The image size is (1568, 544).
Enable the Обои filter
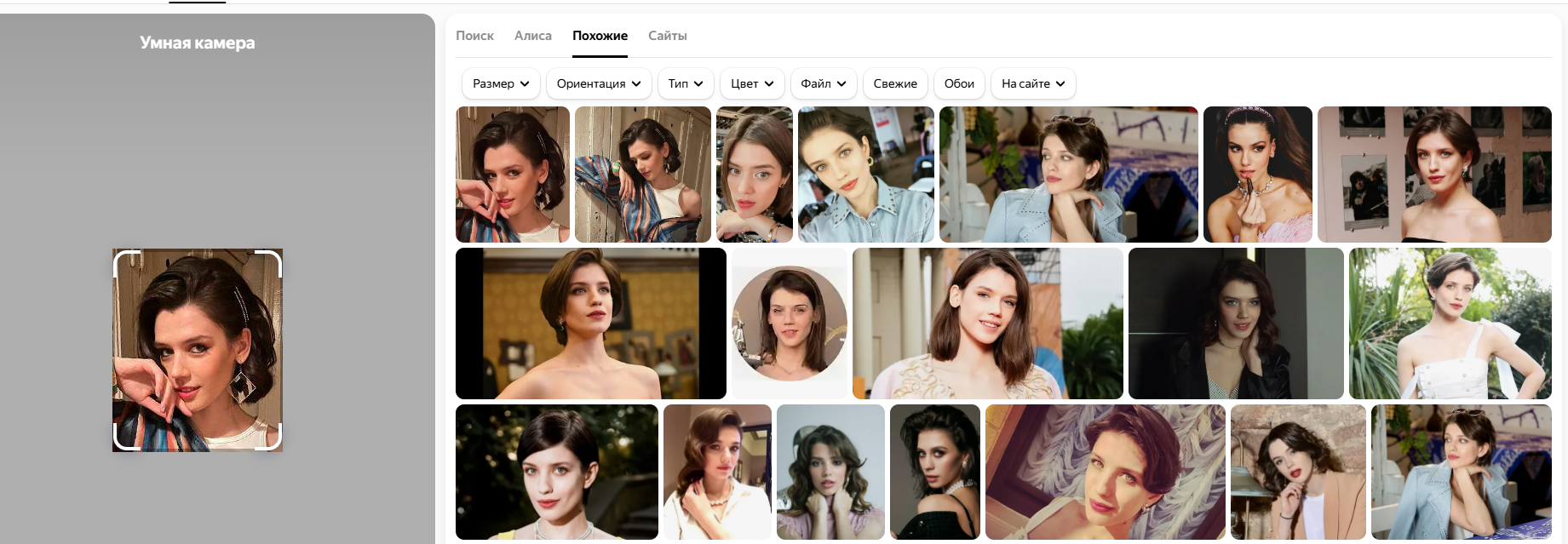[959, 83]
